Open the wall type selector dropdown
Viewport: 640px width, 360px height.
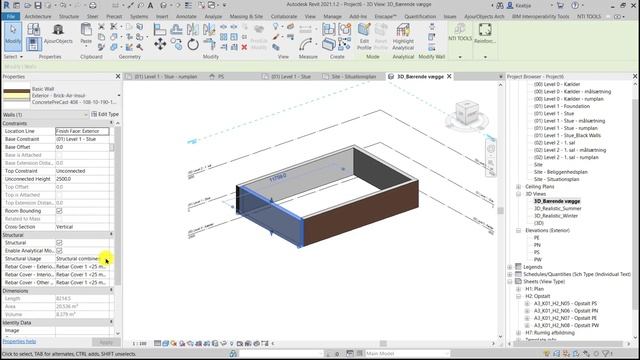tap(119, 95)
